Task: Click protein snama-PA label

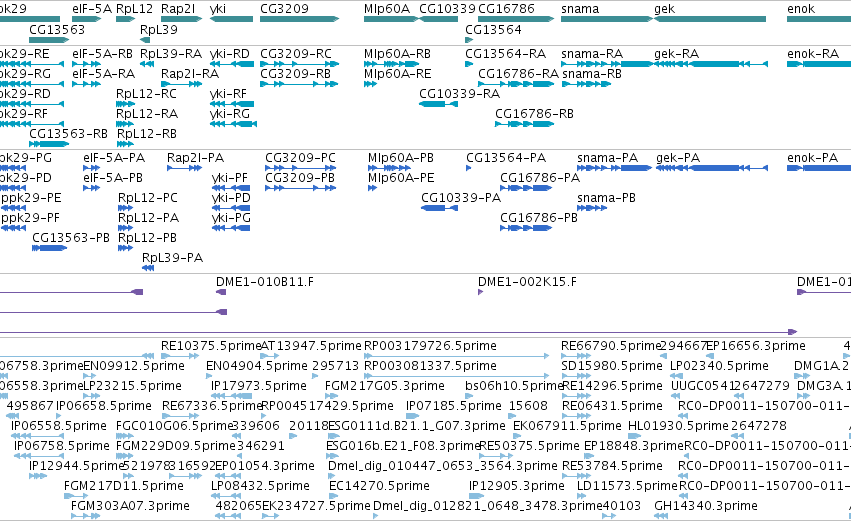Action: (607, 158)
